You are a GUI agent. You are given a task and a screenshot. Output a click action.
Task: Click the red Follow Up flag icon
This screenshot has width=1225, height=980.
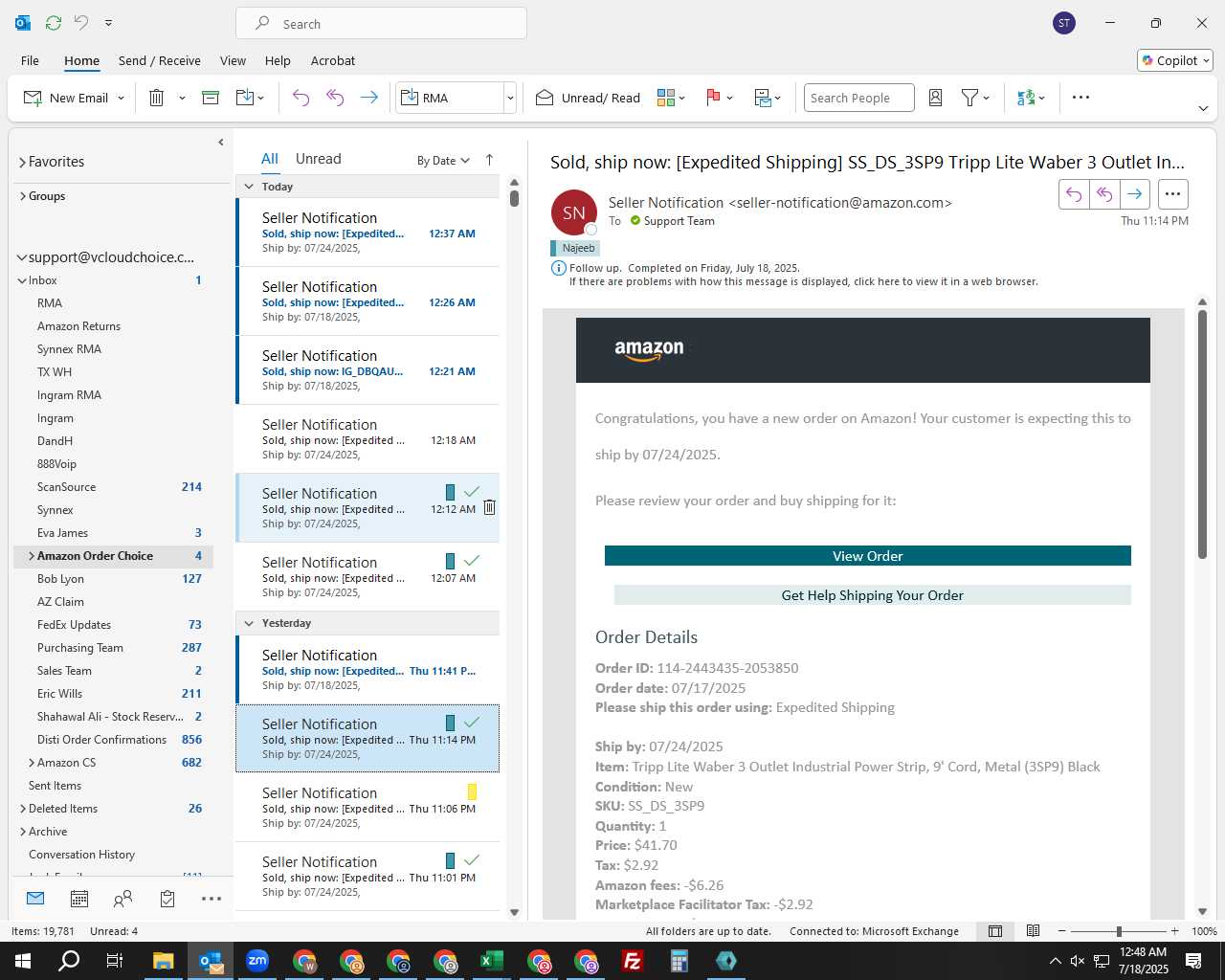(713, 98)
